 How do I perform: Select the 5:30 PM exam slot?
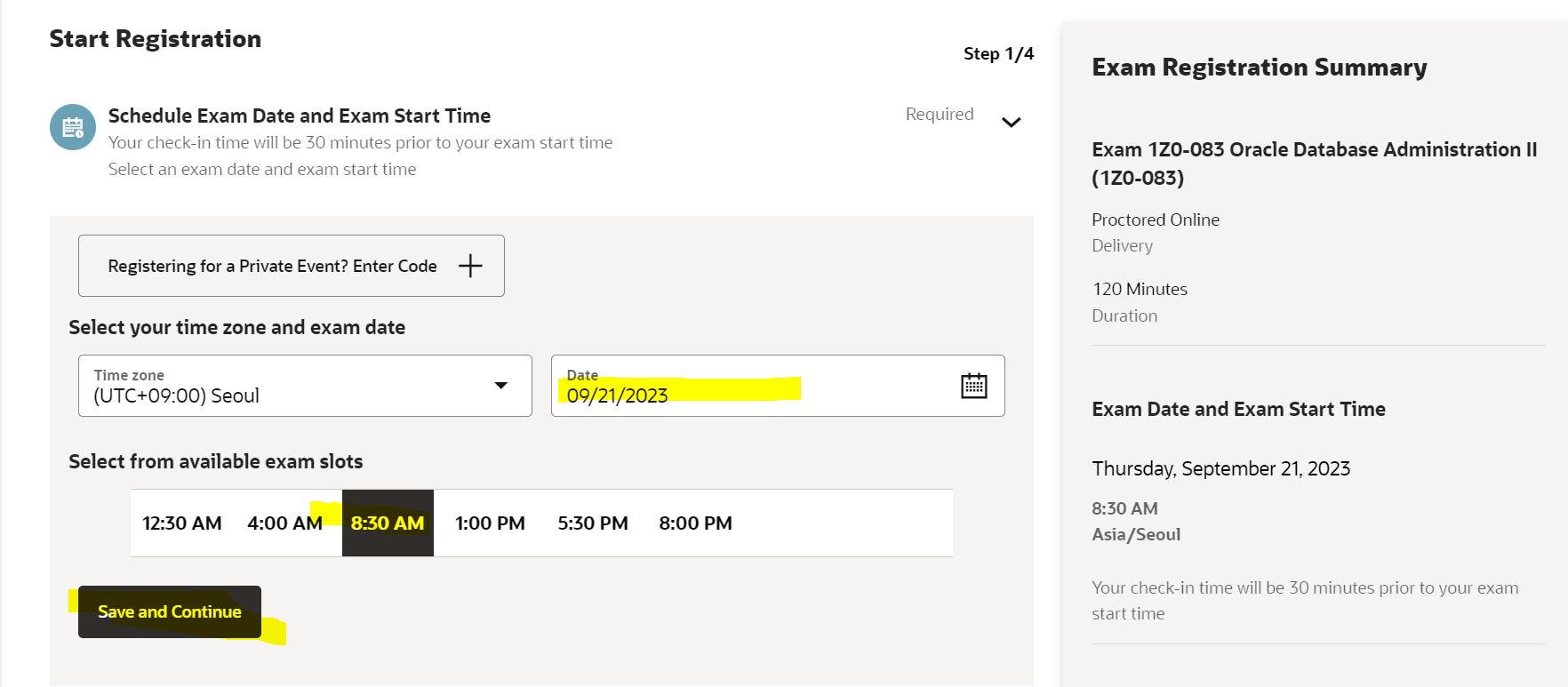(593, 523)
